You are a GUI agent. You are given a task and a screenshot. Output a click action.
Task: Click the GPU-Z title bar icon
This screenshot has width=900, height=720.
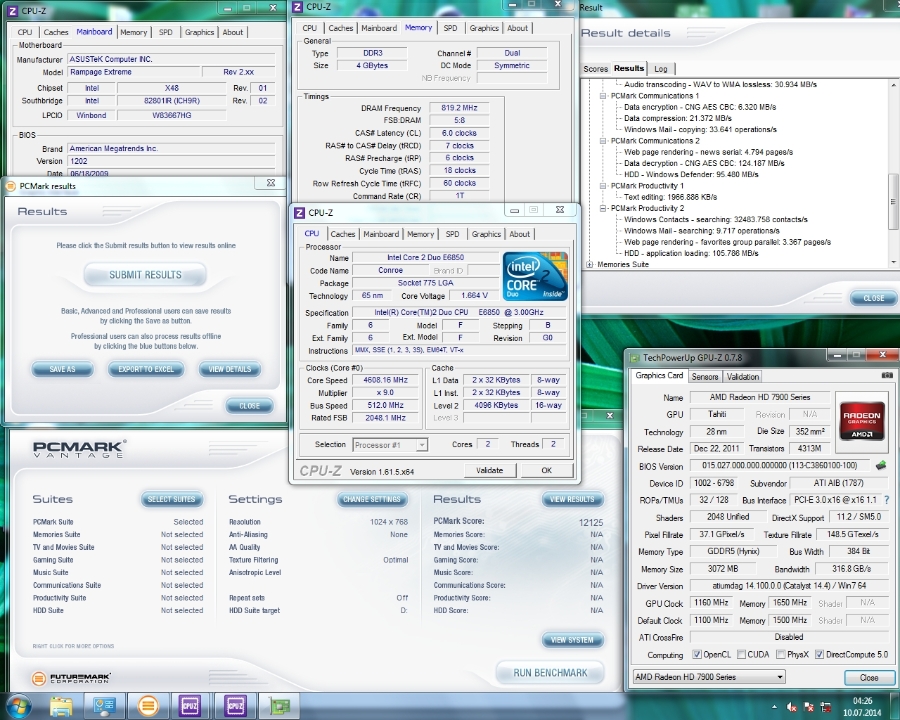pyautogui.click(x=635, y=358)
